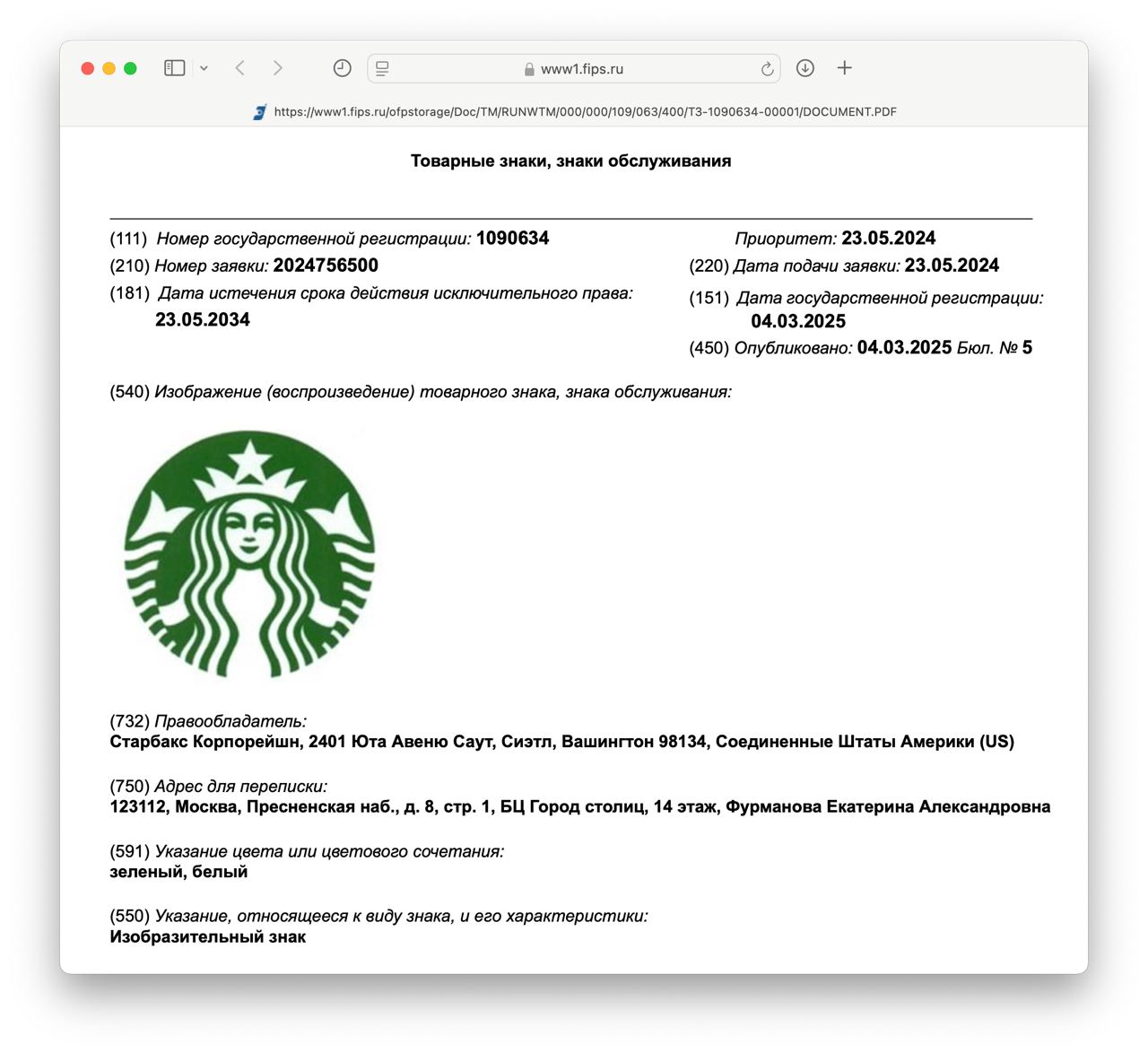1148x1053 pixels.
Task: Close the Safari window
Action: (88, 68)
